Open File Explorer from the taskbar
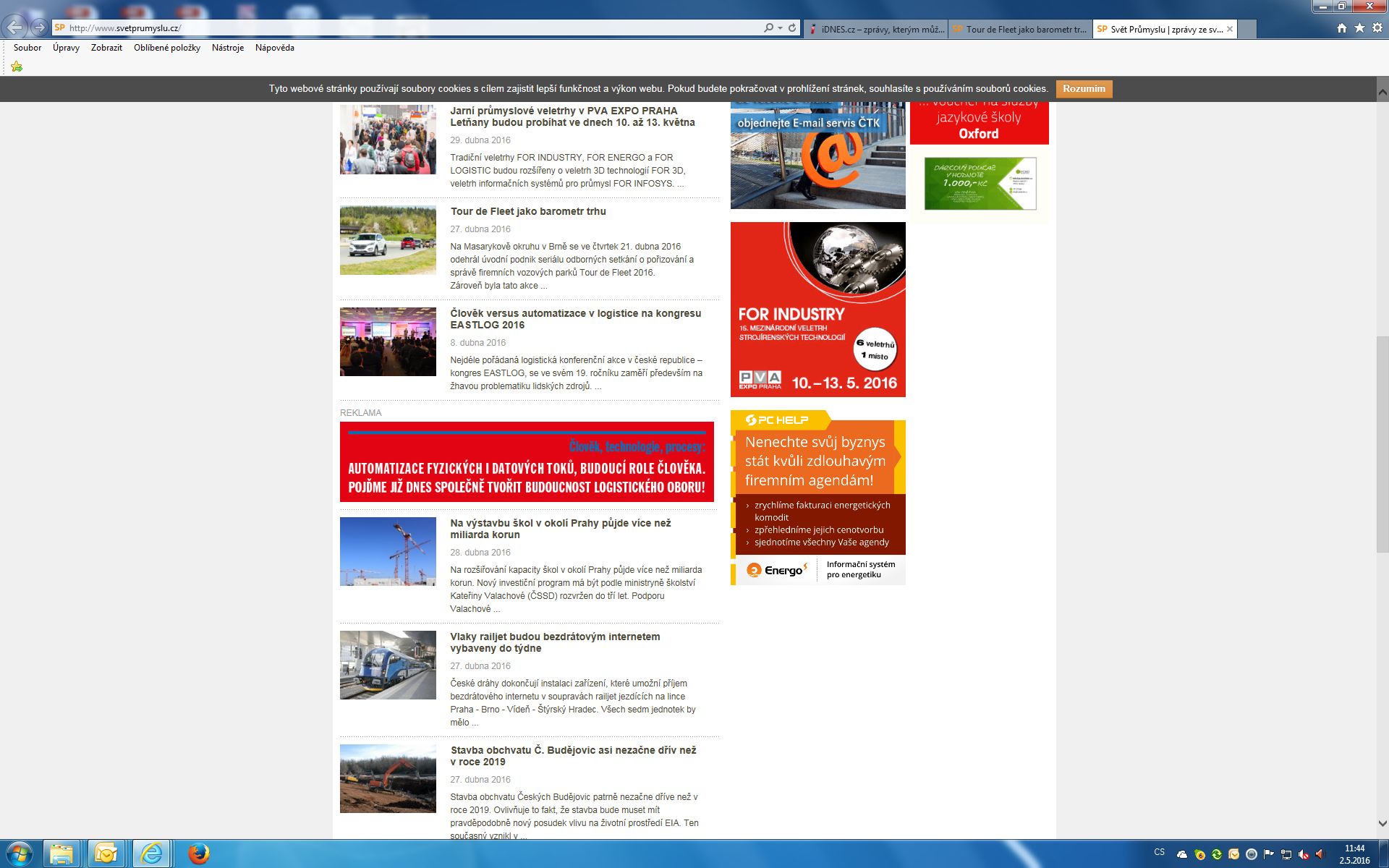Viewport: 1389px width, 868px height. click(62, 854)
